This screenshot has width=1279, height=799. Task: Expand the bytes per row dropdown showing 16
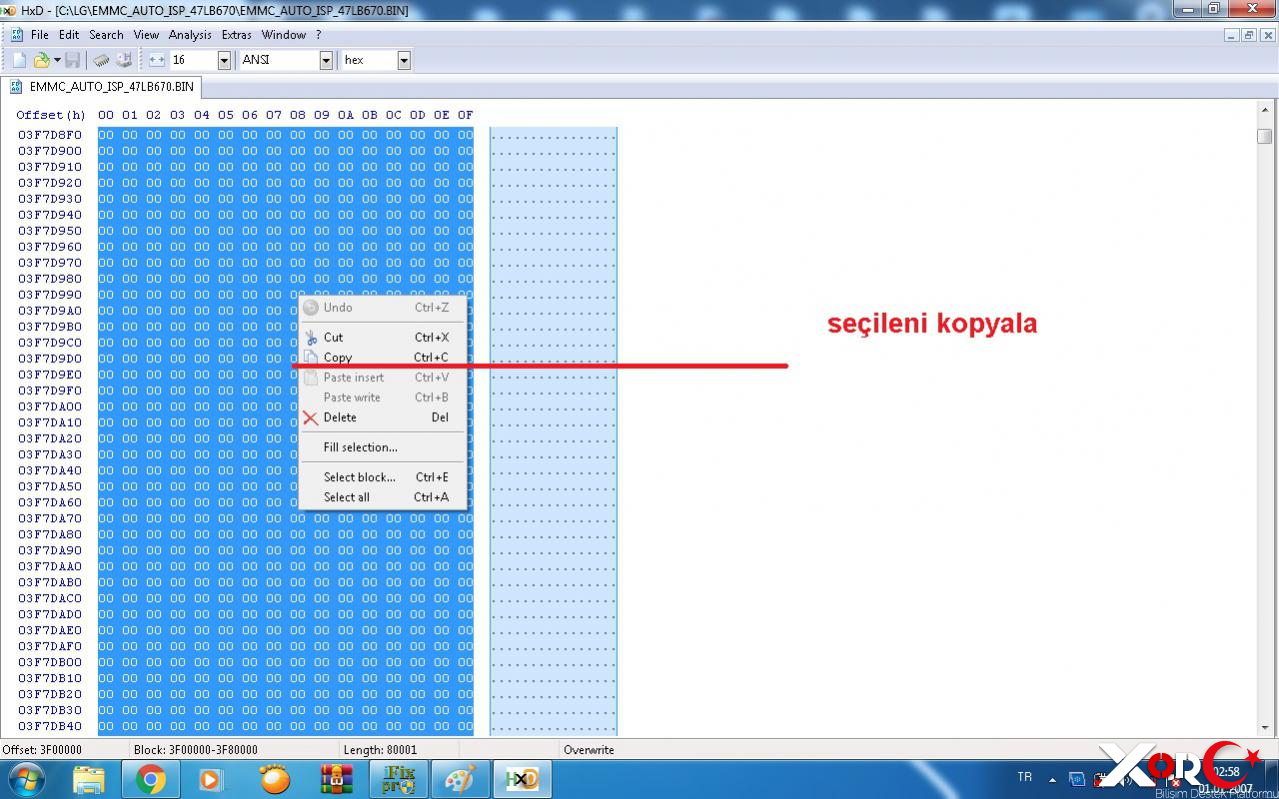point(223,60)
